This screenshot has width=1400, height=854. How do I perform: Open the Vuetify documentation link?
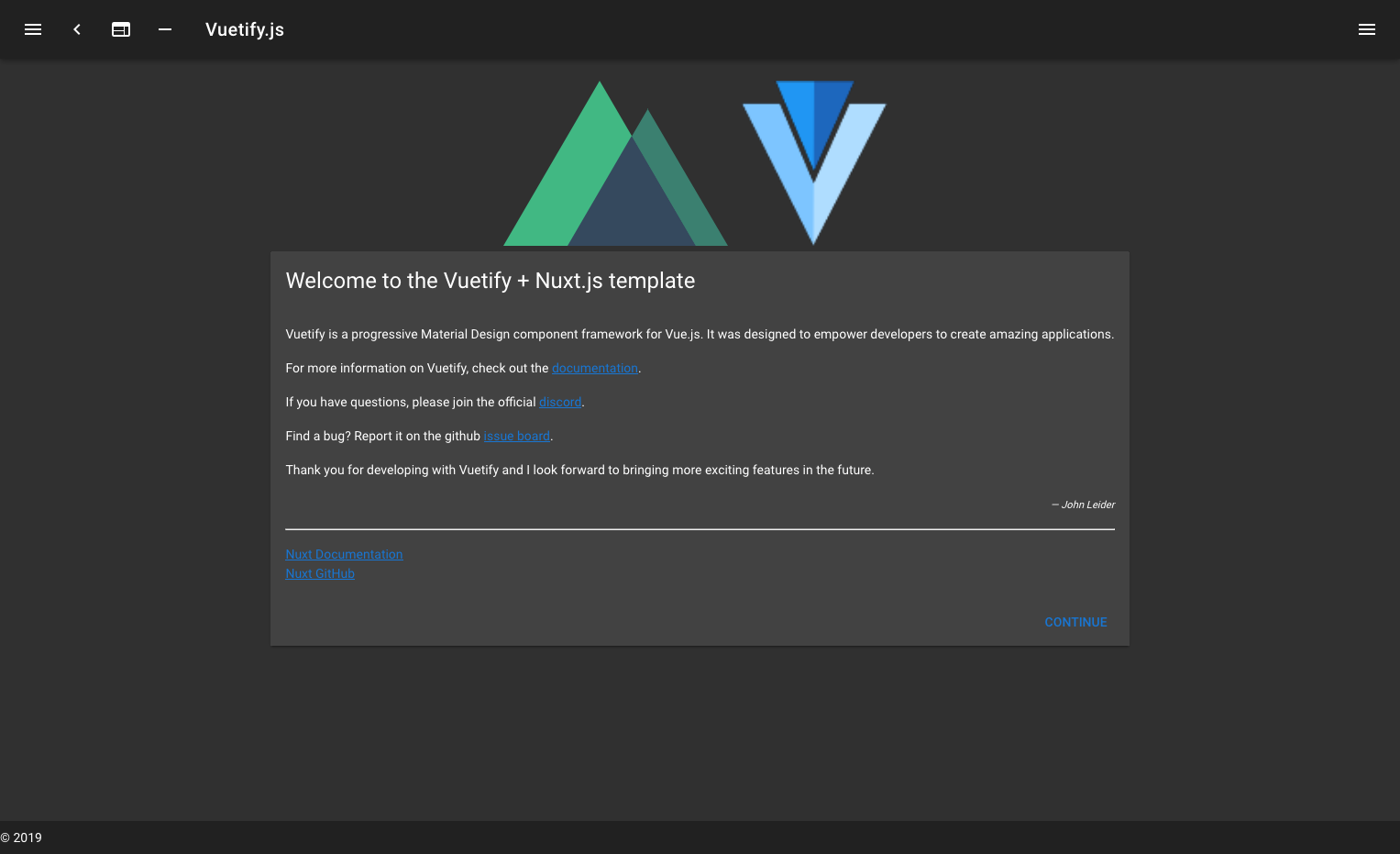(x=595, y=368)
